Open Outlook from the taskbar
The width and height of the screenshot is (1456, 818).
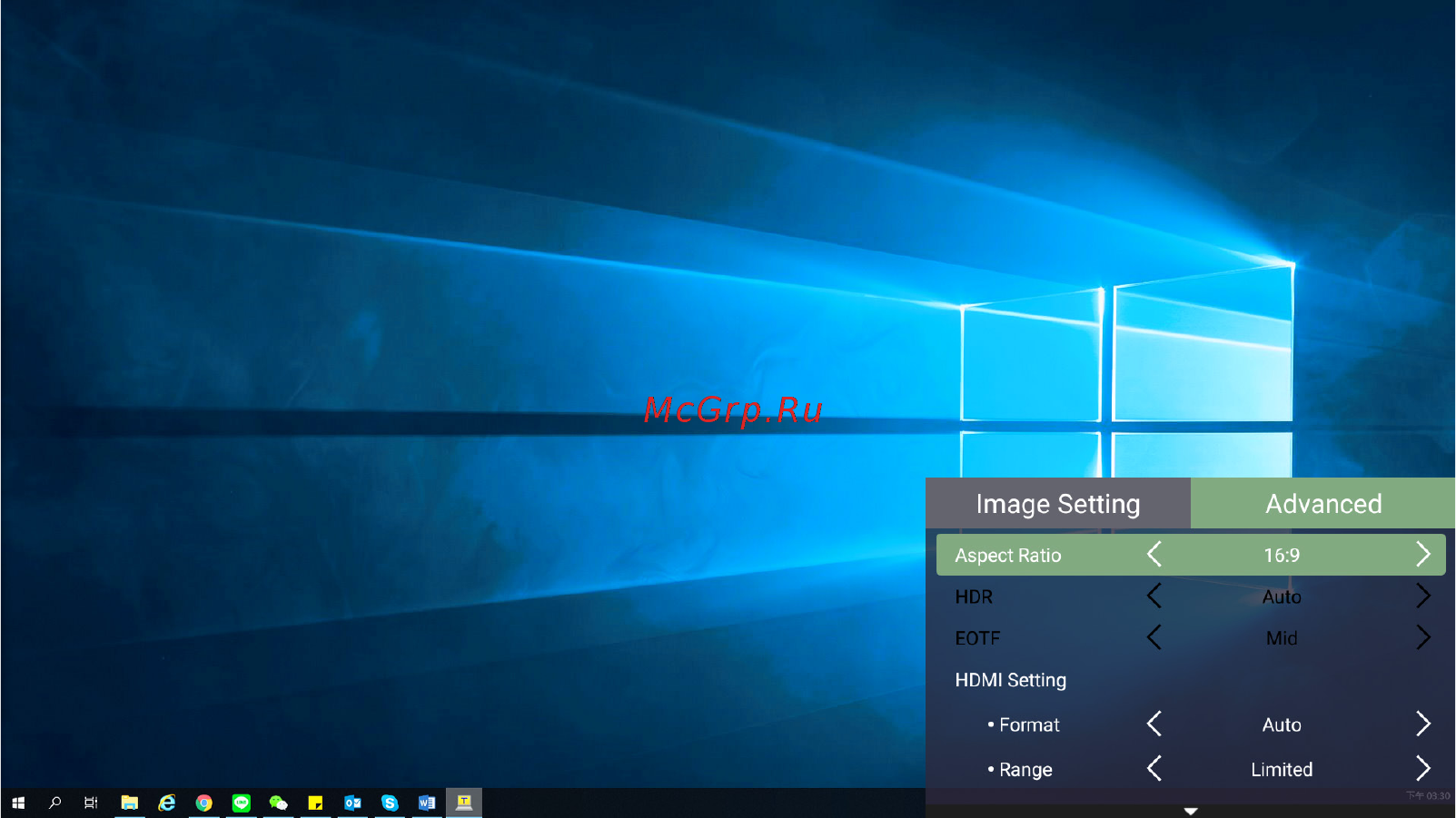coord(352,803)
